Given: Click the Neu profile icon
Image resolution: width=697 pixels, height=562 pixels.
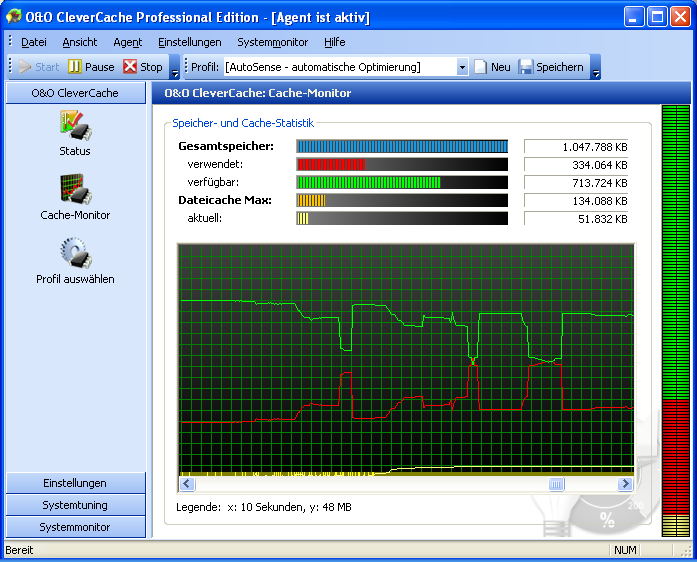Looking at the screenshot, I should [481, 67].
